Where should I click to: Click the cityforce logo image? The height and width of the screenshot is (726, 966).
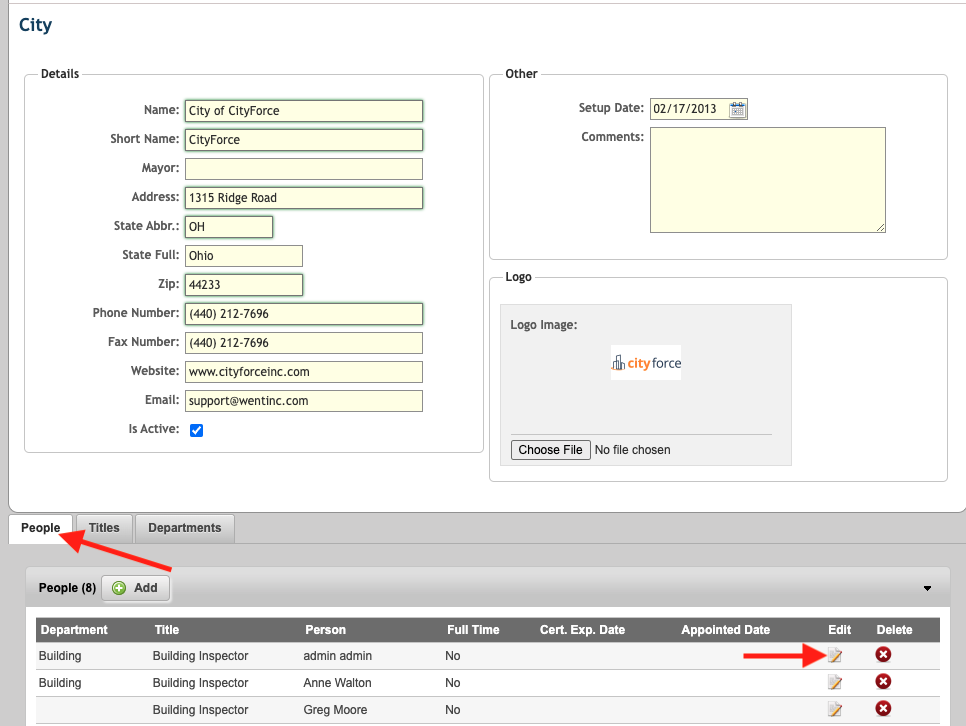(646, 363)
